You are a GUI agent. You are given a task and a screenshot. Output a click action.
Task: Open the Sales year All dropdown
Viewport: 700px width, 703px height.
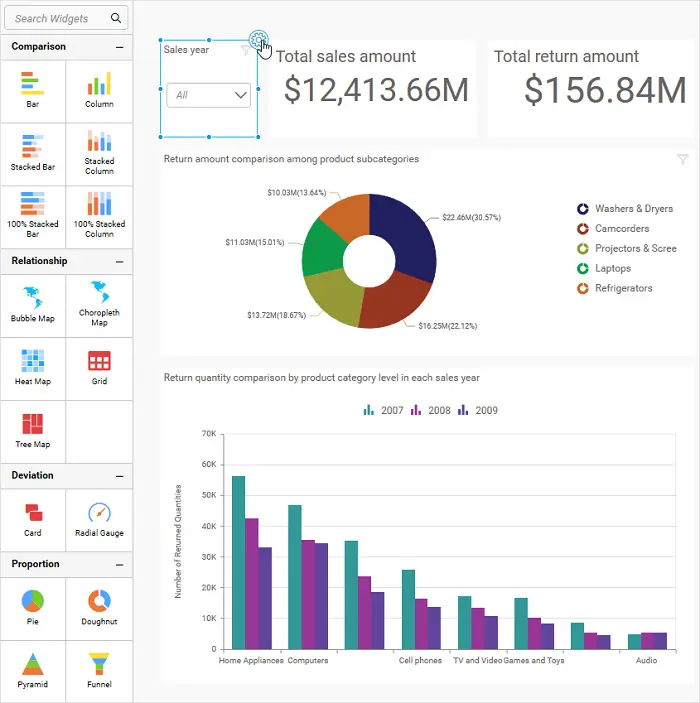209,95
